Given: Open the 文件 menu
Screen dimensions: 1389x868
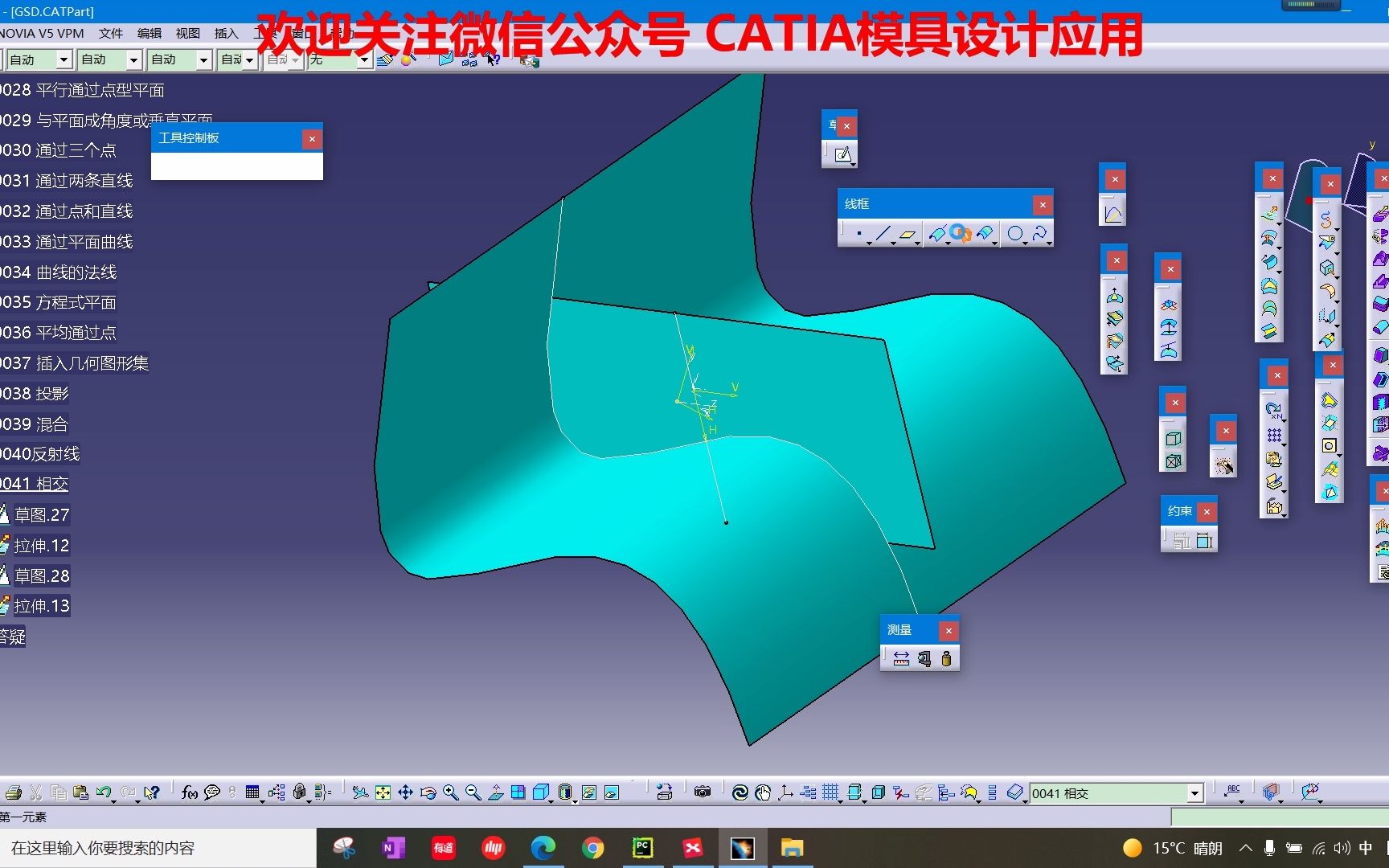Looking at the screenshot, I should tap(111, 34).
